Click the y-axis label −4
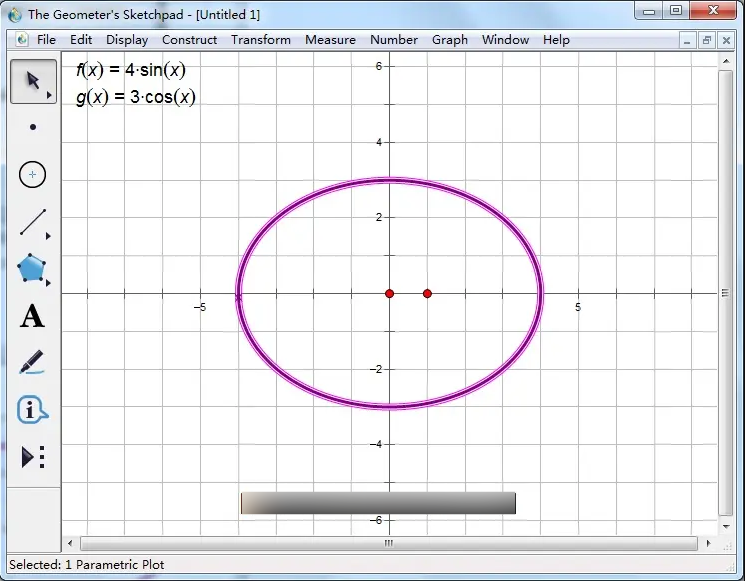The image size is (745, 581). point(376,444)
